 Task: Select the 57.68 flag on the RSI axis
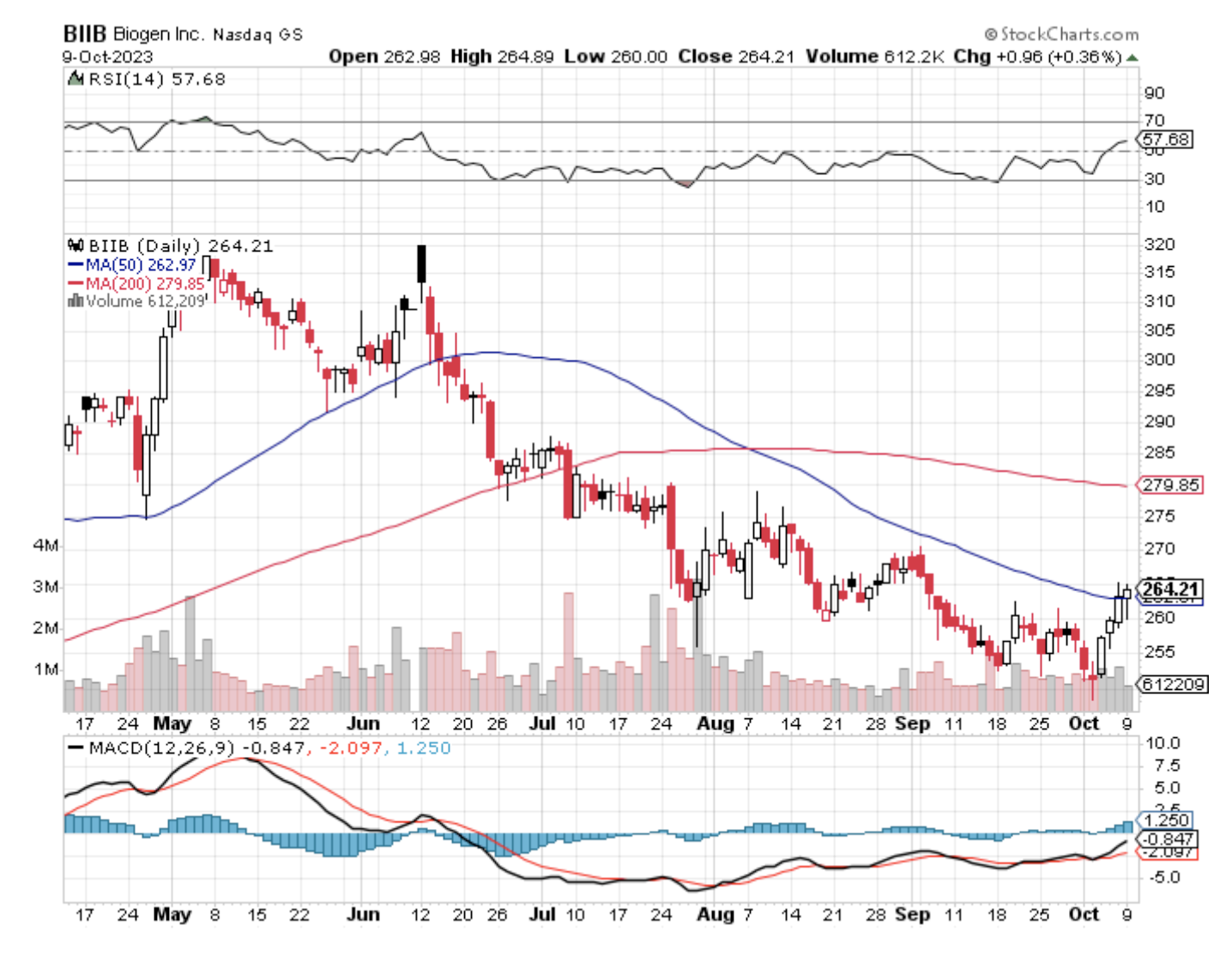[x=1166, y=139]
